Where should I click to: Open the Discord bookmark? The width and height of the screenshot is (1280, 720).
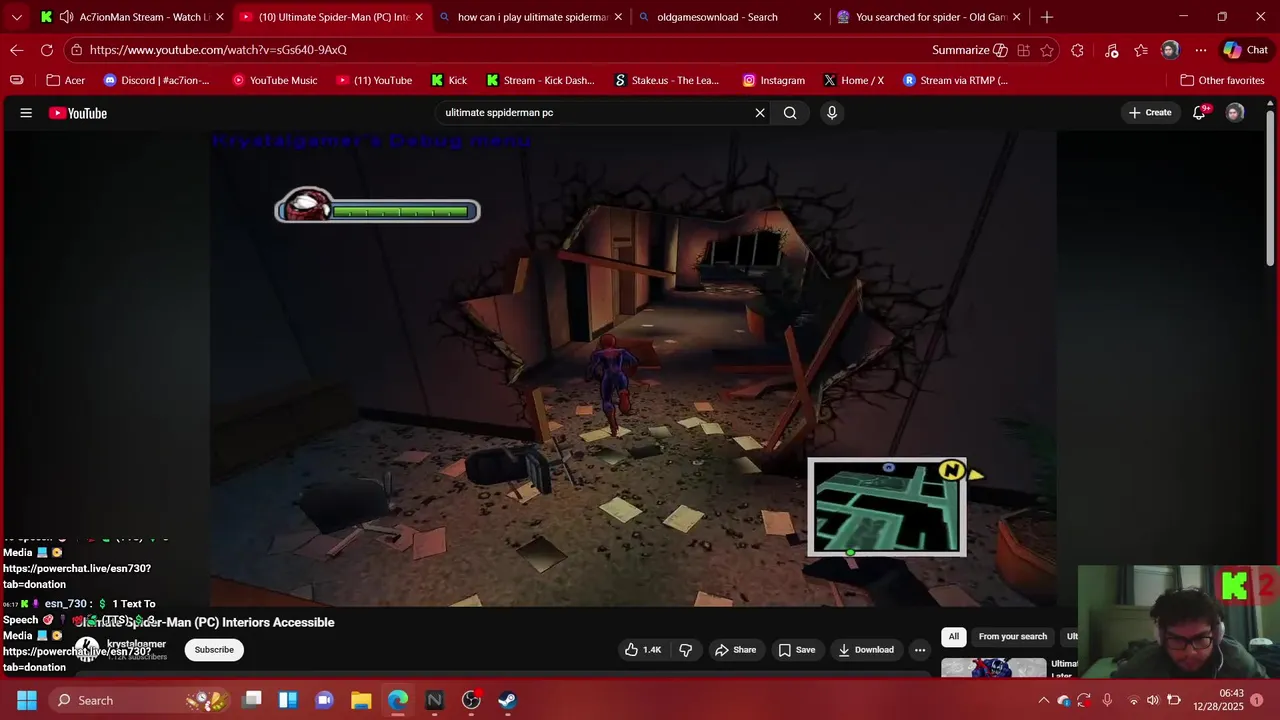point(157,80)
